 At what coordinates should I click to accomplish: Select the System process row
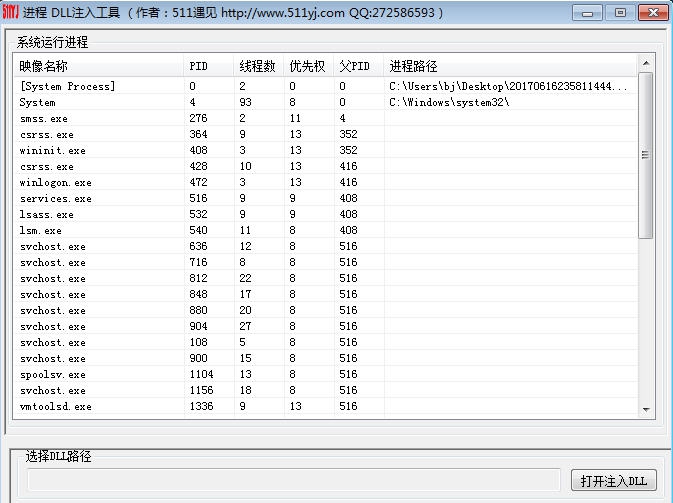pos(325,102)
